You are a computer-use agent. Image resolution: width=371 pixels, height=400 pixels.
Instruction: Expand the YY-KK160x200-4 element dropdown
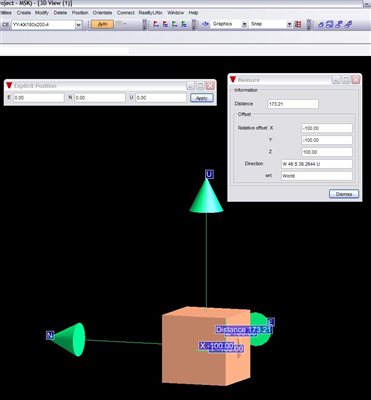click(x=79, y=25)
